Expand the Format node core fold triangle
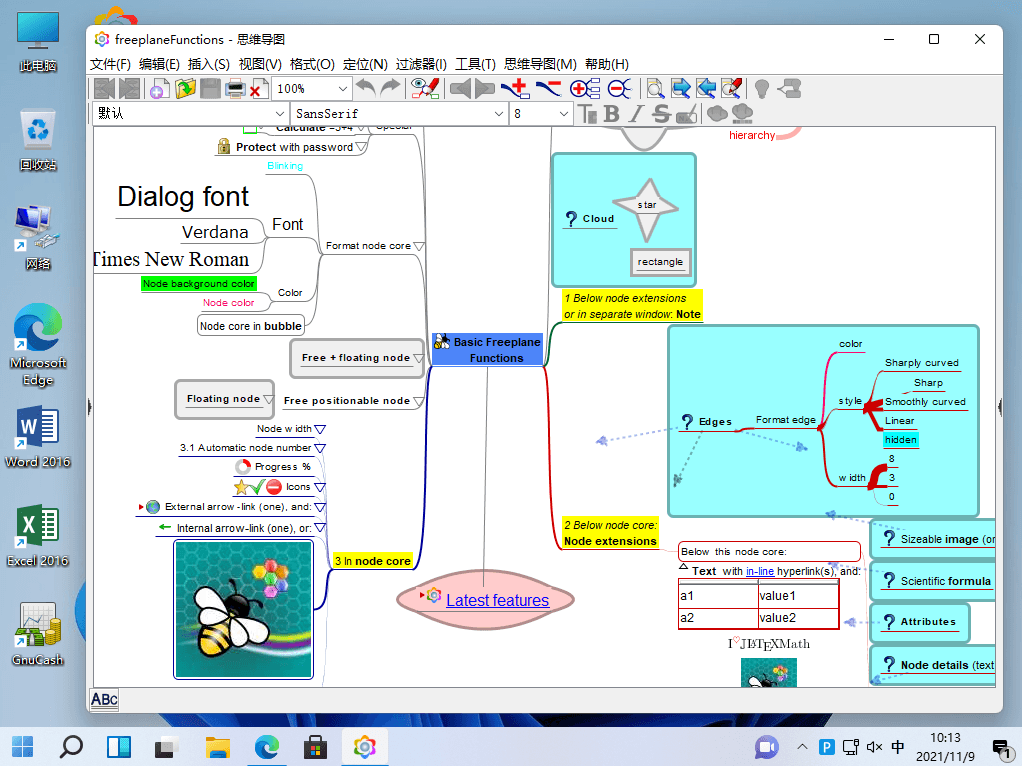1022x766 pixels. click(419, 246)
